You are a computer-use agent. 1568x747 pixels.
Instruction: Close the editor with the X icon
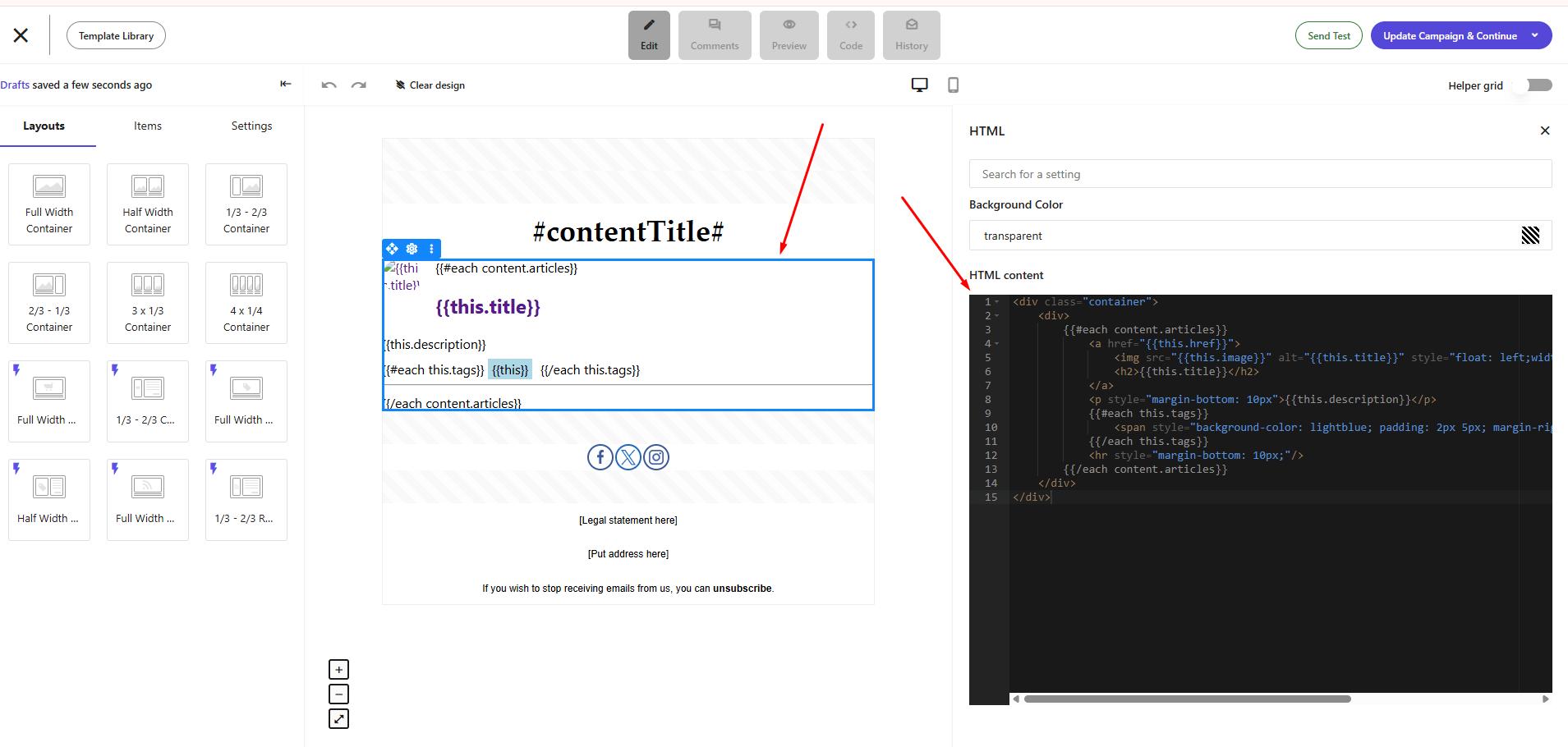tap(21, 35)
